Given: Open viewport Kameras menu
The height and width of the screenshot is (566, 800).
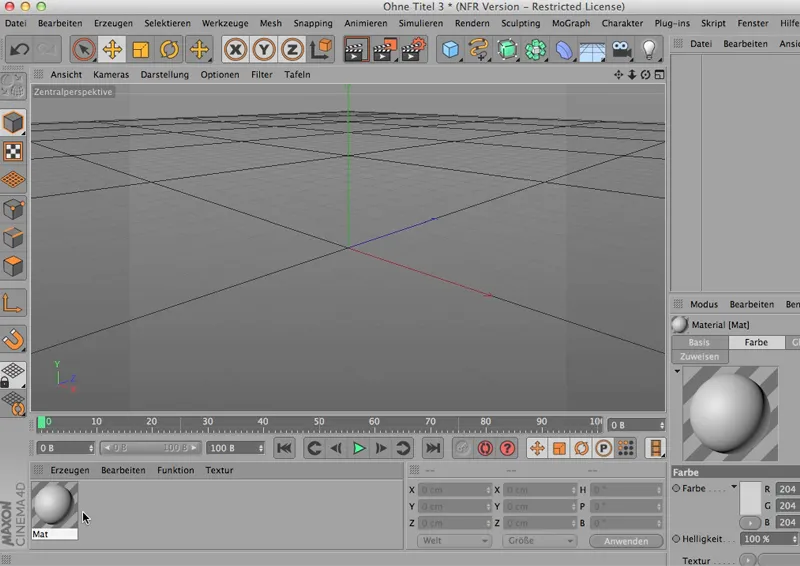Looking at the screenshot, I should tap(111, 75).
